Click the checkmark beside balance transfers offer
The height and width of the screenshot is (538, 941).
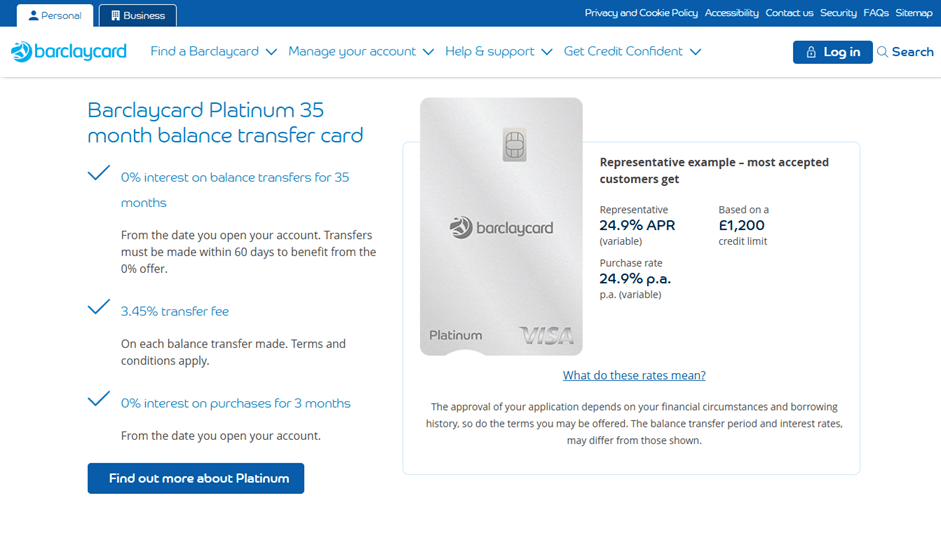click(x=99, y=174)
